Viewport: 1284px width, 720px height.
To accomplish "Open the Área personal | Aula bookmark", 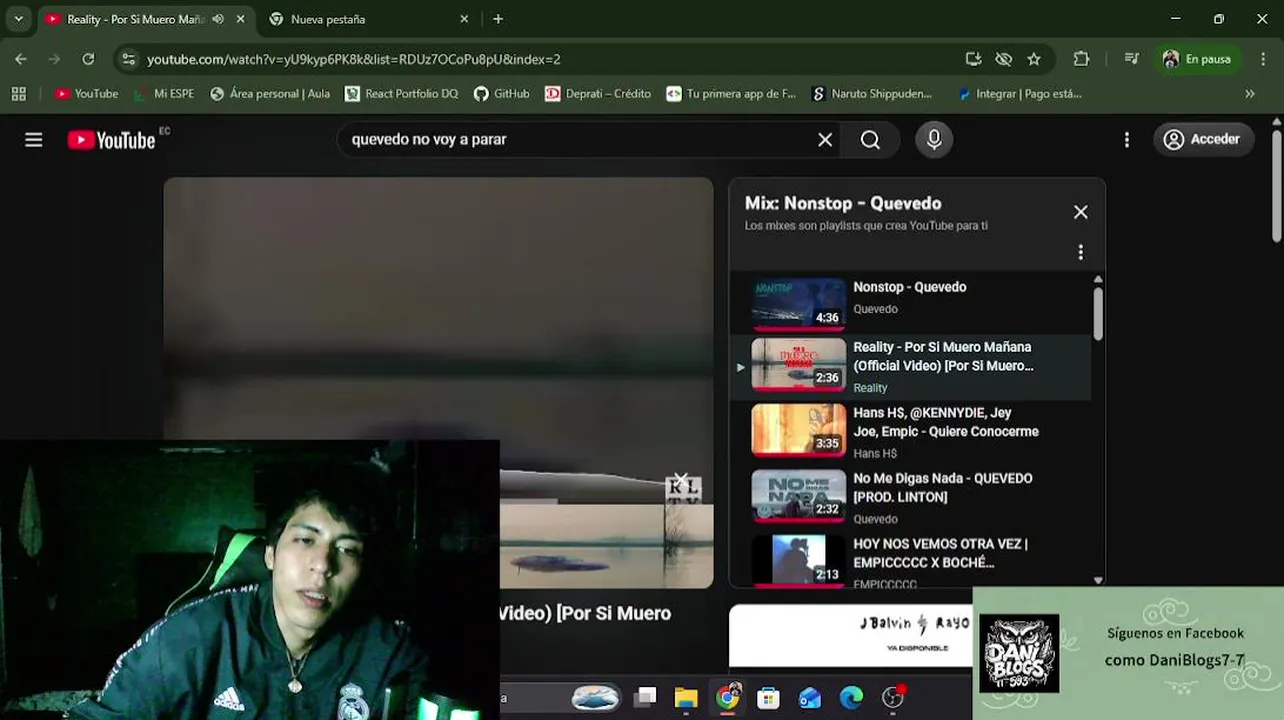I will pos(270,94).
